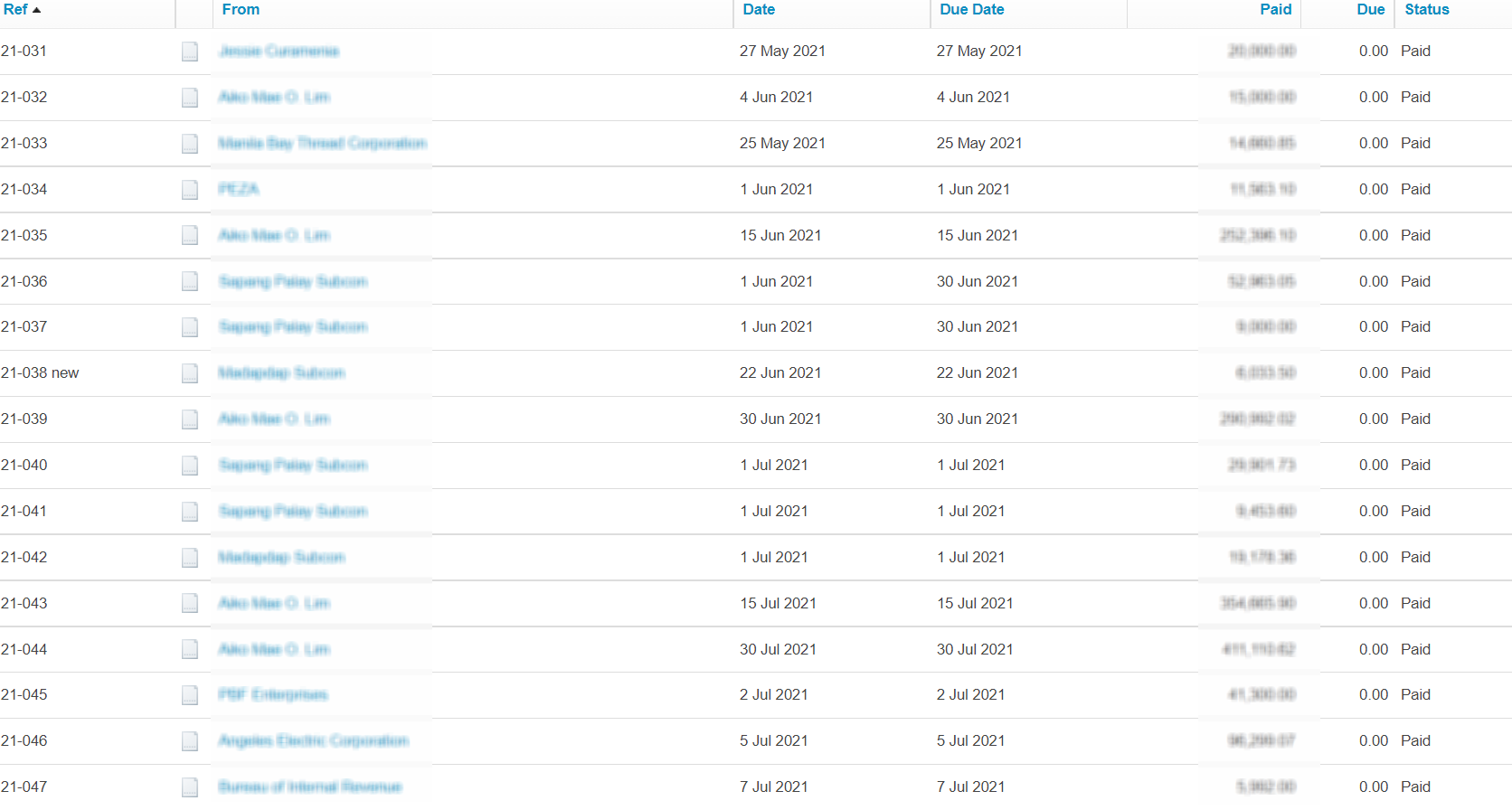Click document icon on row 21-036
1512x810 pixels.
click(x=190, y=282)
